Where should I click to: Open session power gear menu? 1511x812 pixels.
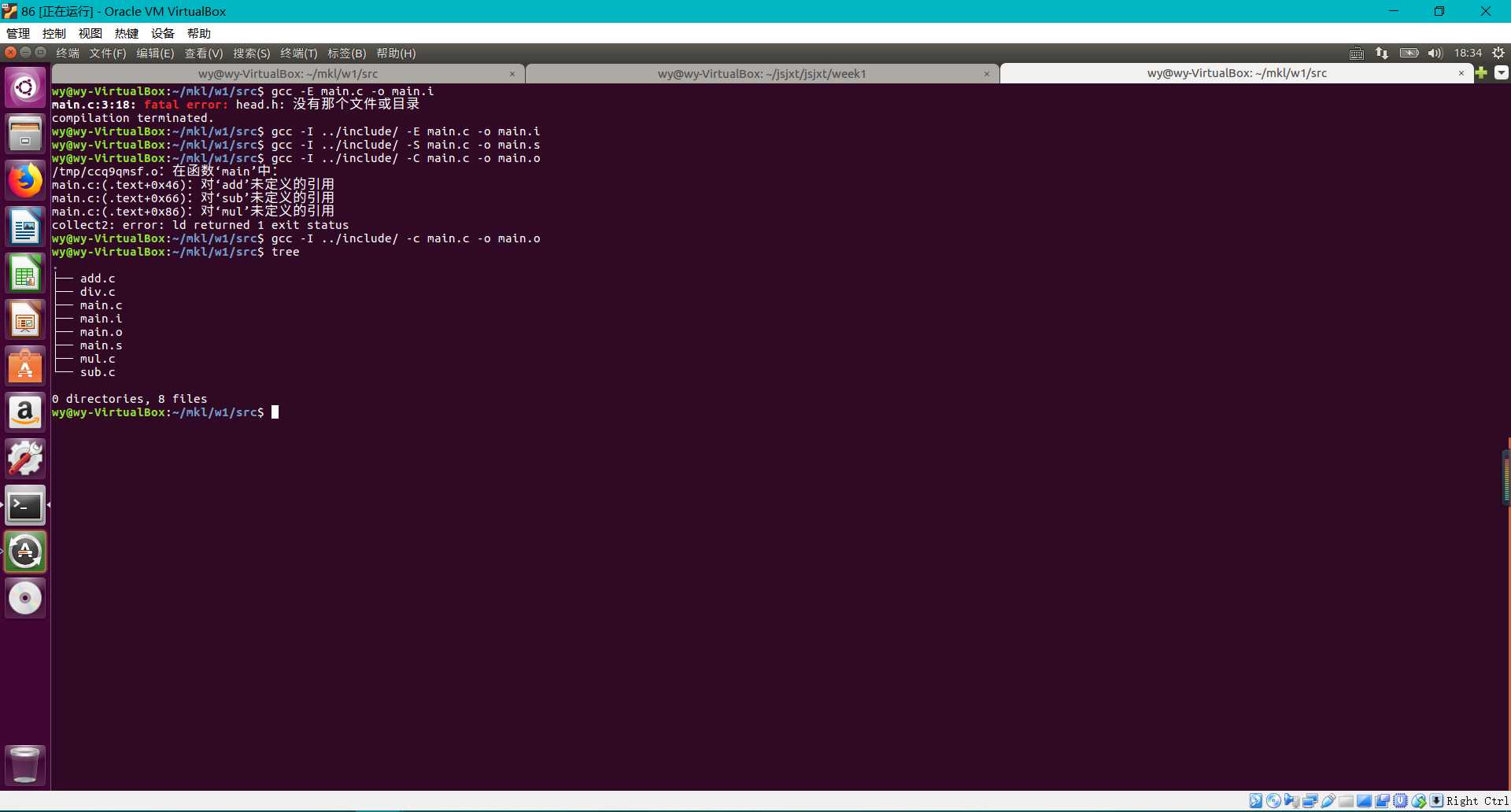(x=1498, y=53)
